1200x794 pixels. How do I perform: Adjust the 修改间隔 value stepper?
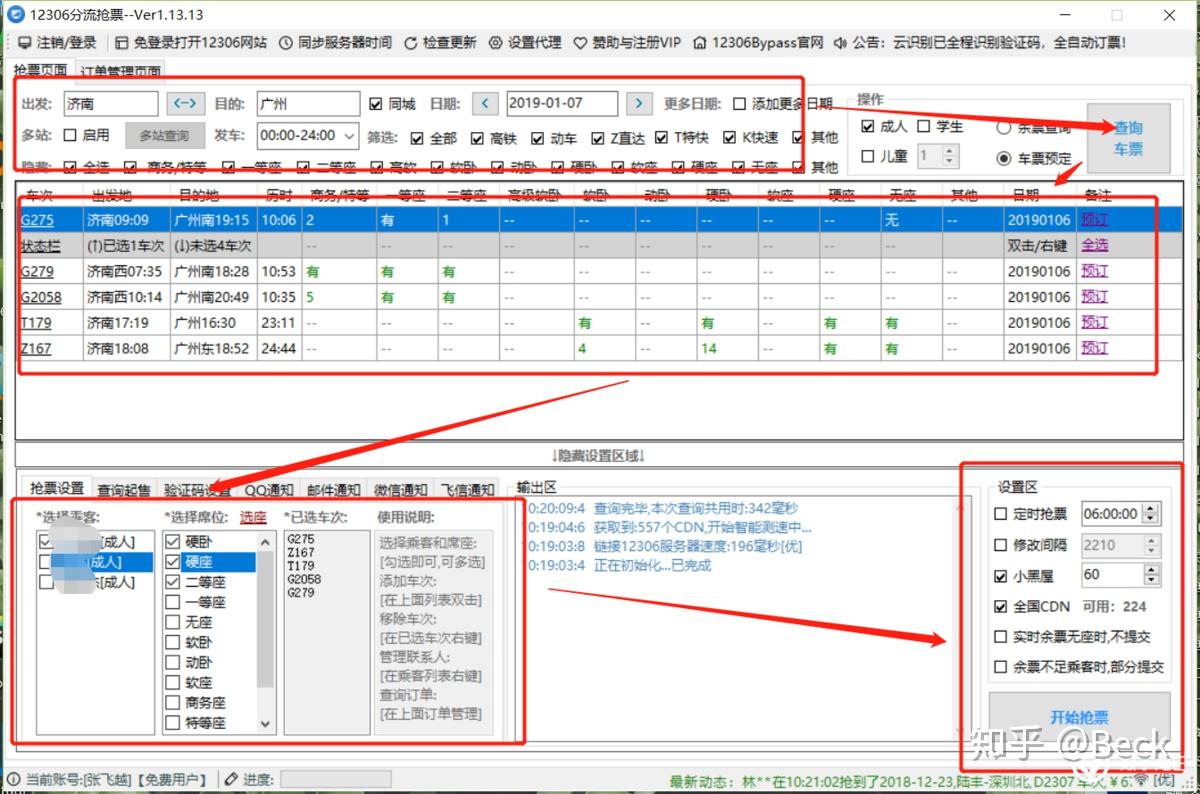point(1151,545)
